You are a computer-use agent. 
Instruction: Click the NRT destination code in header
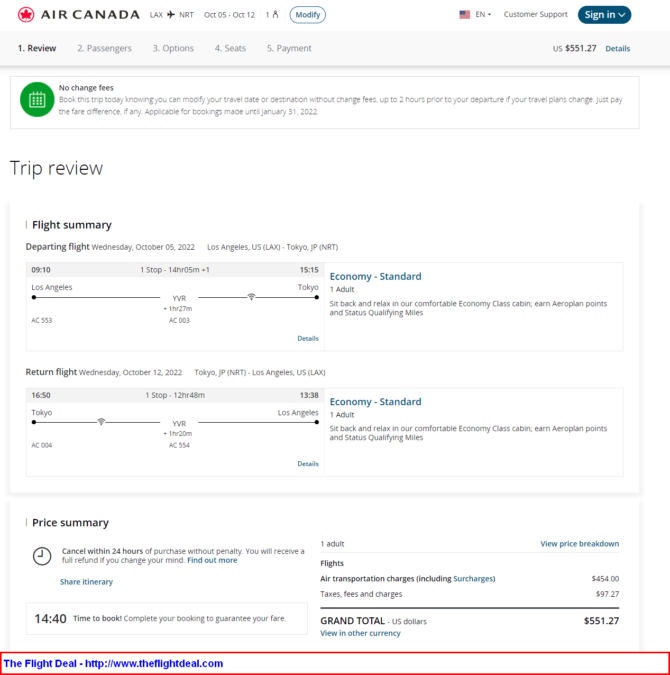click(x=186, y=15)
